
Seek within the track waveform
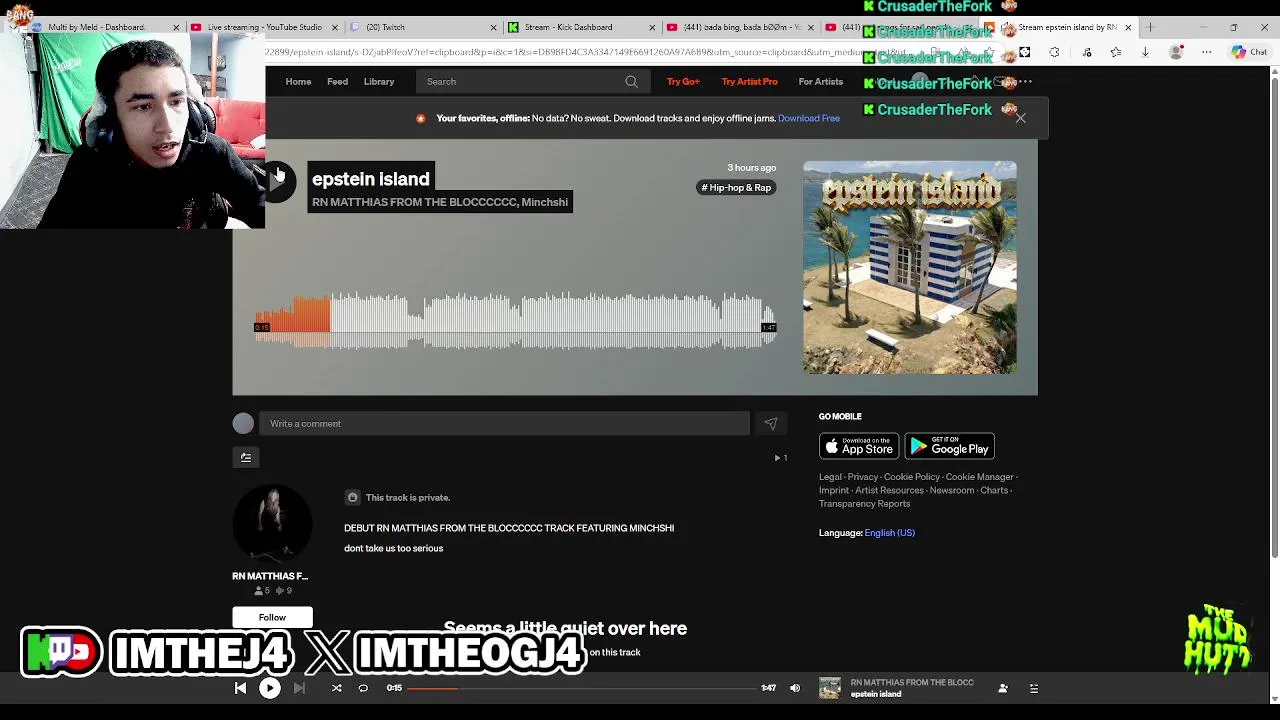515,320
